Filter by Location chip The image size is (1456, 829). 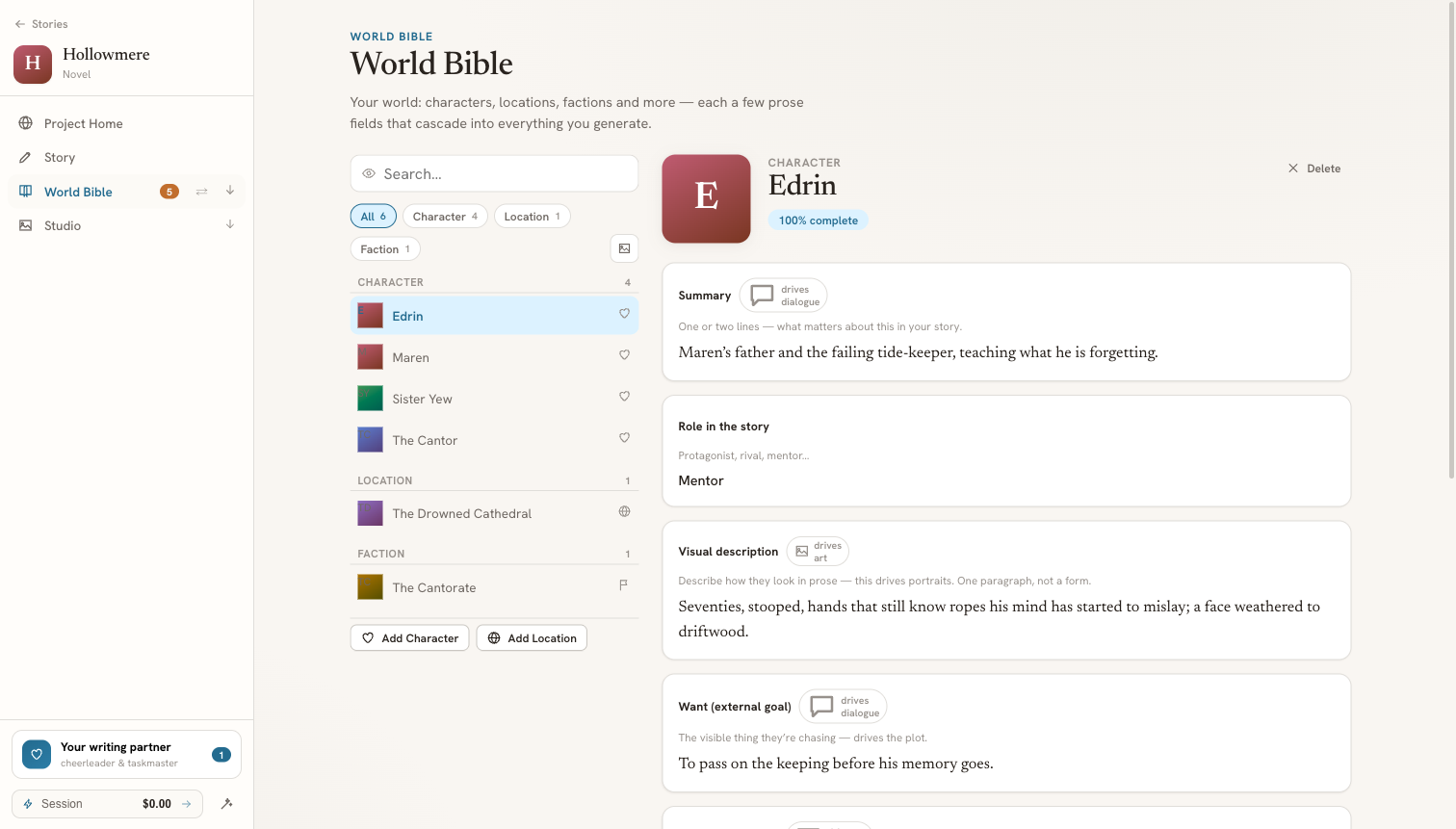[x=533, y=217]
